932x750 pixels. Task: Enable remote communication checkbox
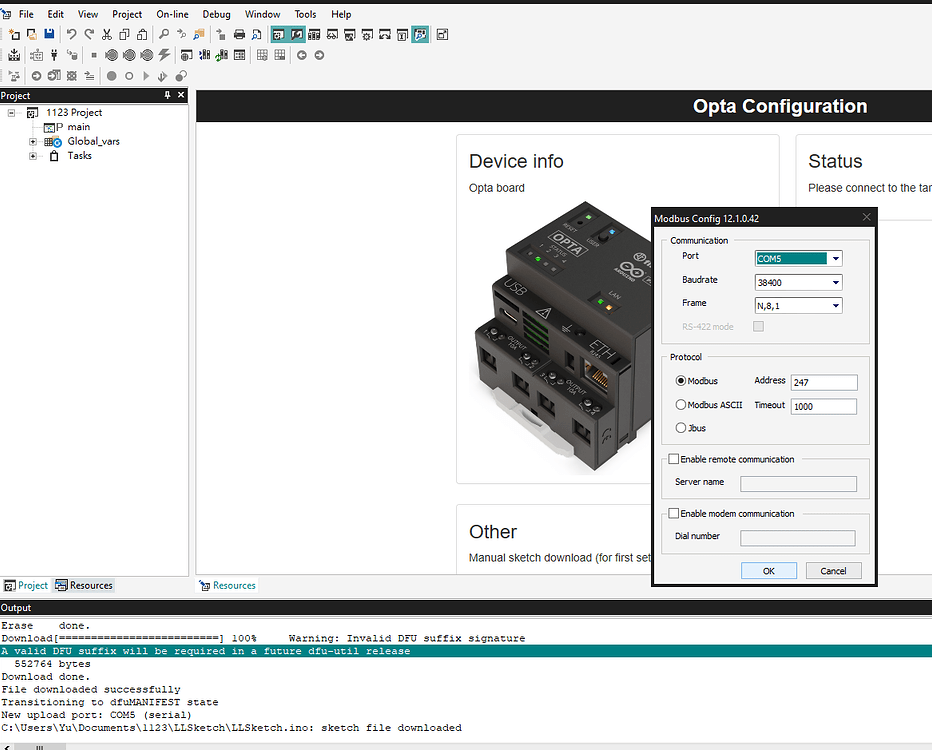click(673, 459)
